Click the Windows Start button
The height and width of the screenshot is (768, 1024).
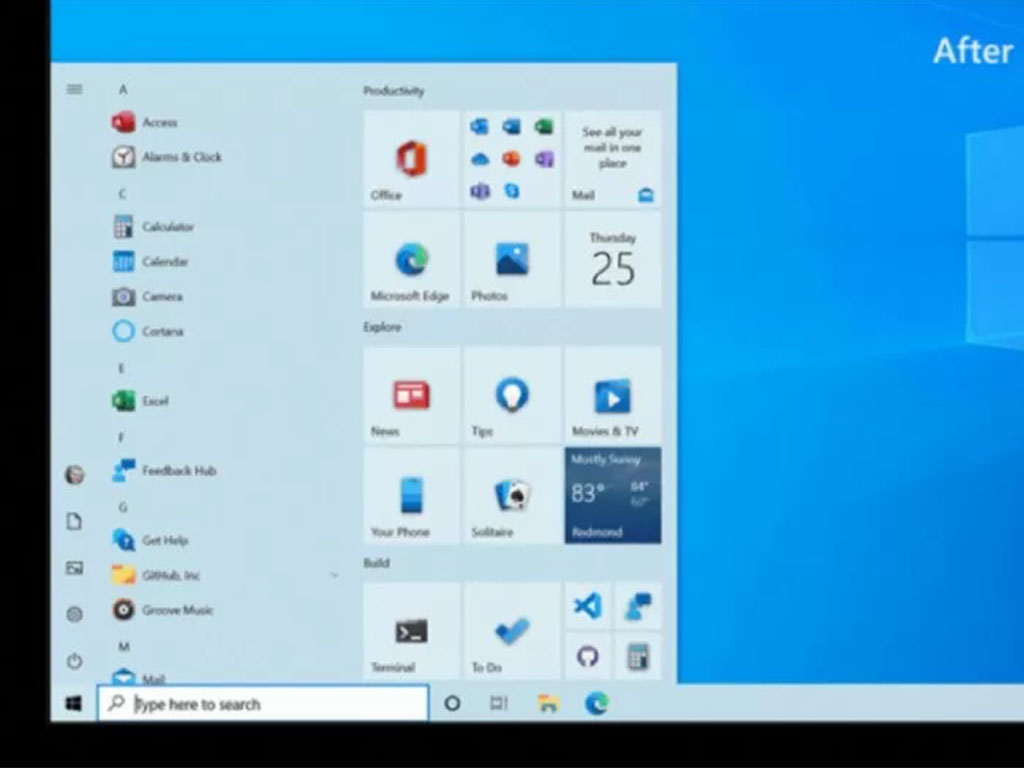click(x=74, y=703)
